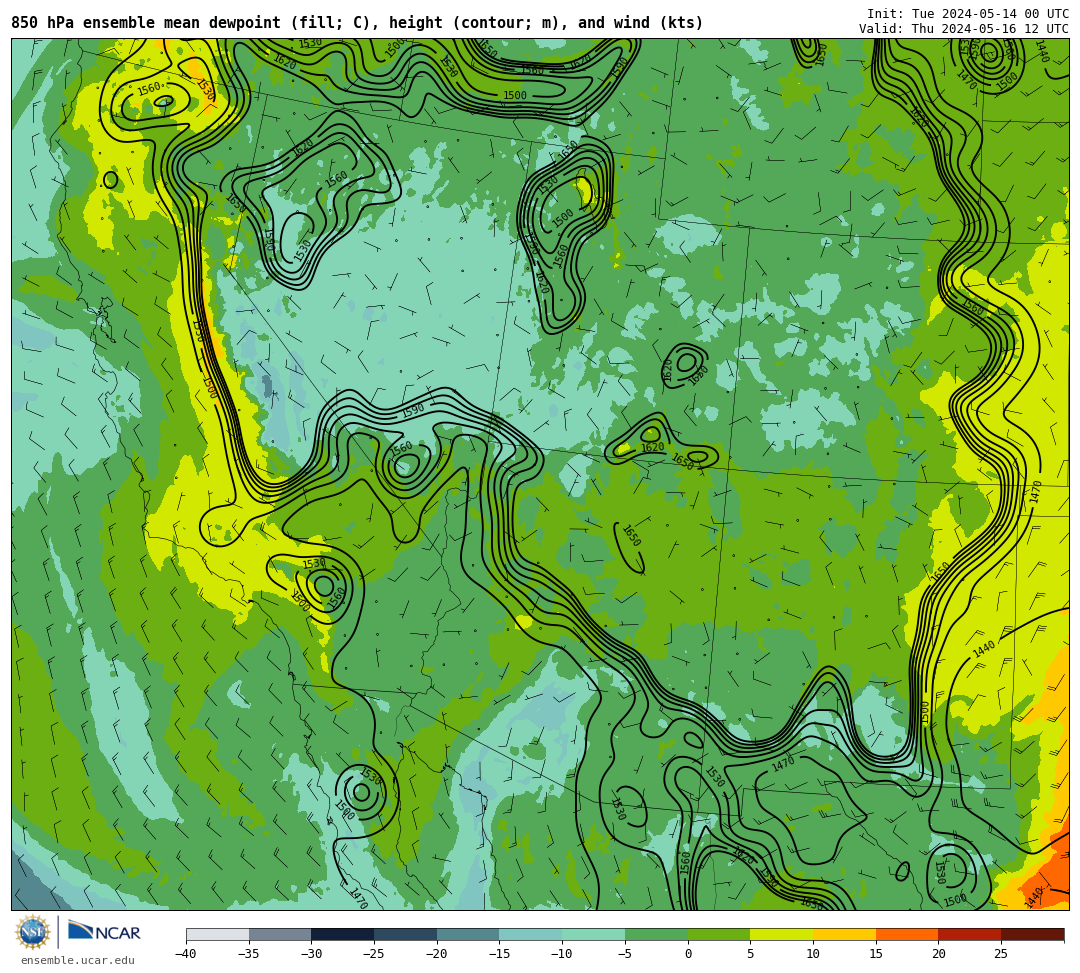Pick the dark navy -30 to -25 swatch
The height and width of the screenshot is (973, 1080).
(343, 934)
